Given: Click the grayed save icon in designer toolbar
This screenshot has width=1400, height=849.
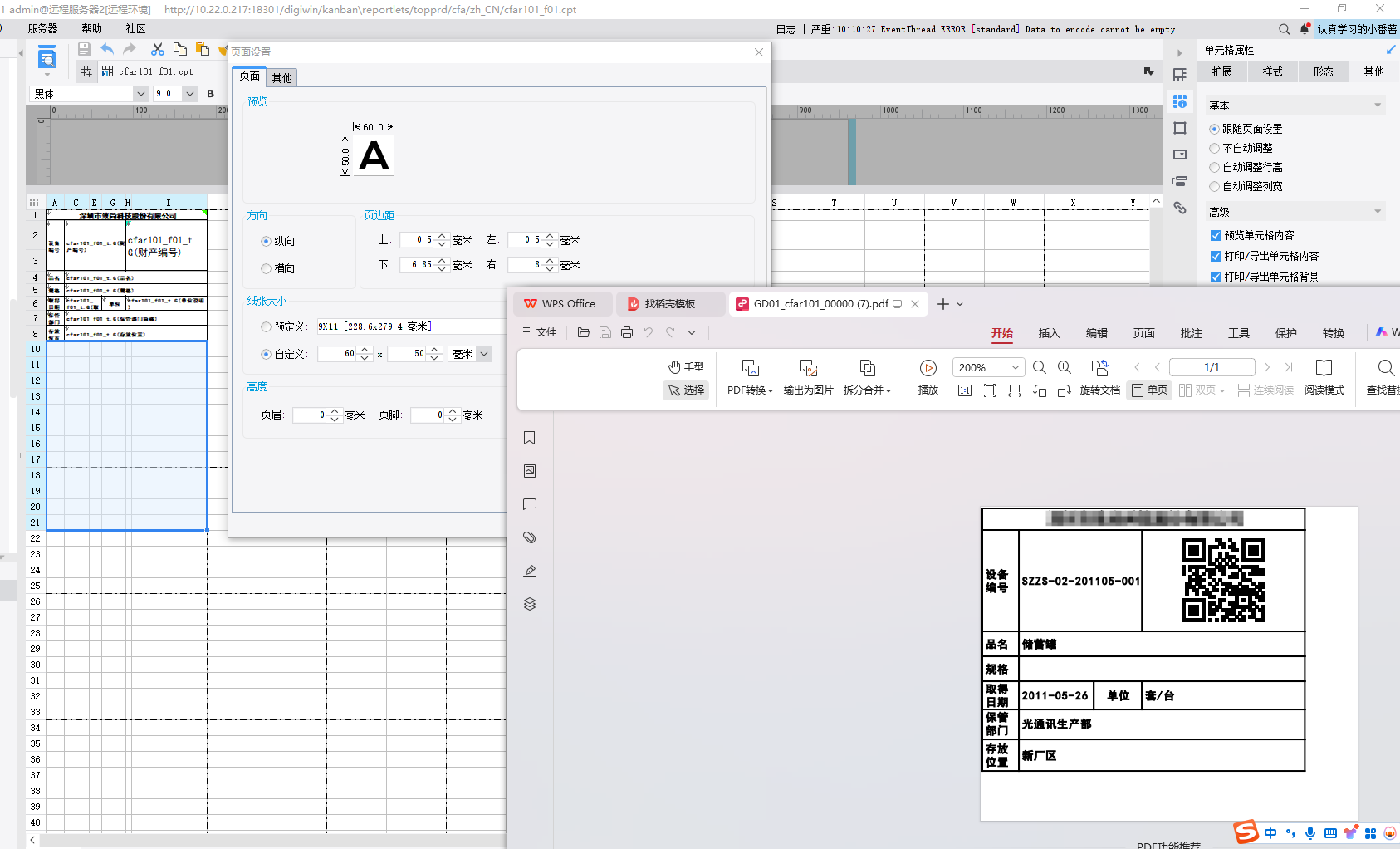Looking at the screenshot, I should [84, 50].
